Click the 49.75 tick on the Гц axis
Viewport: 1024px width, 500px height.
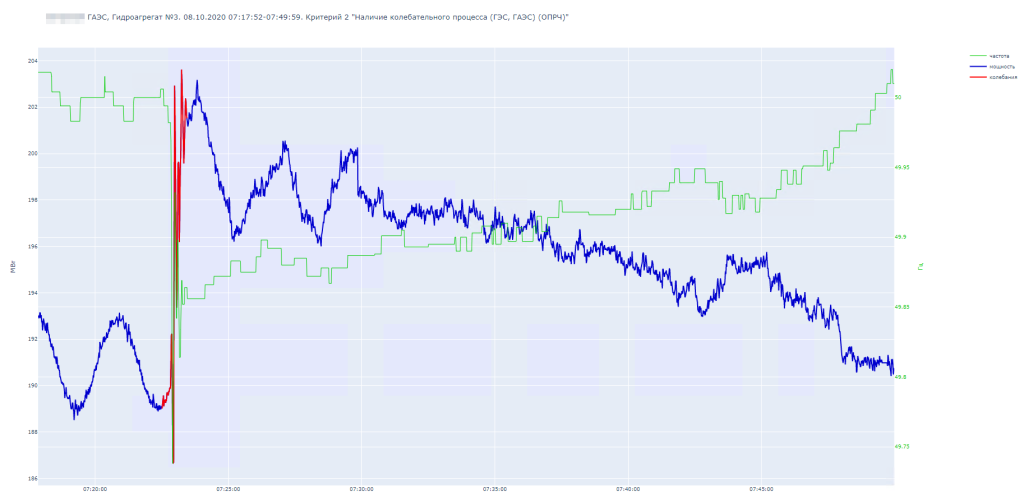point(902,446)
